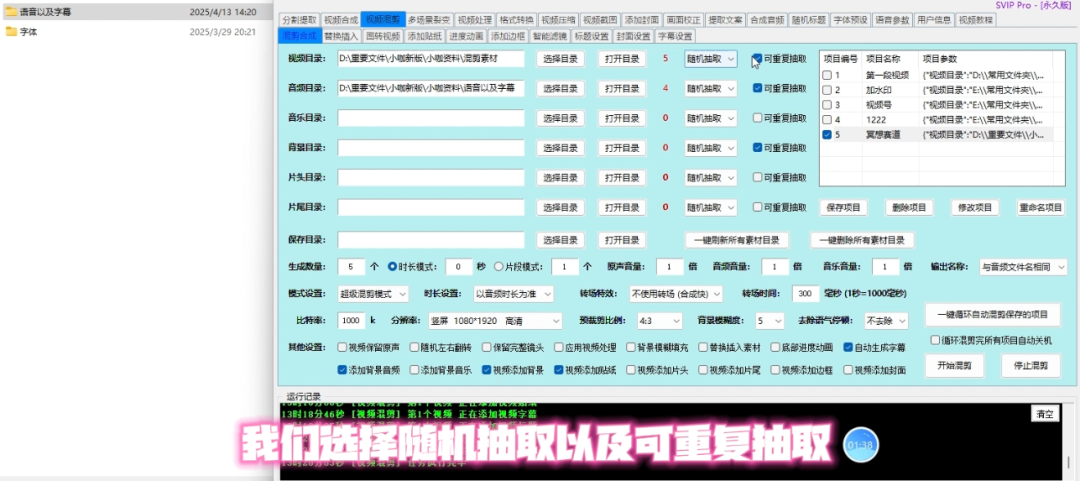Open 随机抽取 dropdown for 视频目录
This screenshot has width=1080, height=481.
[x=710, y=59]
